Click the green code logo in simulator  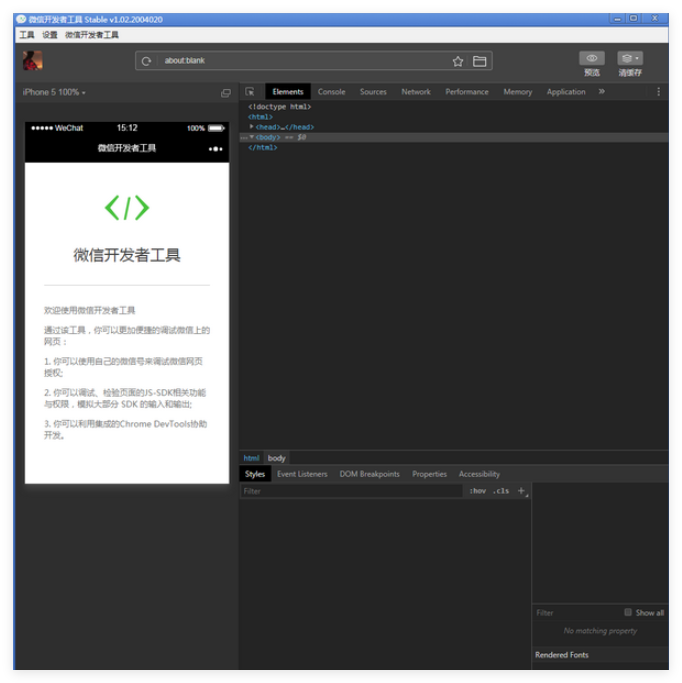[127, 208]
